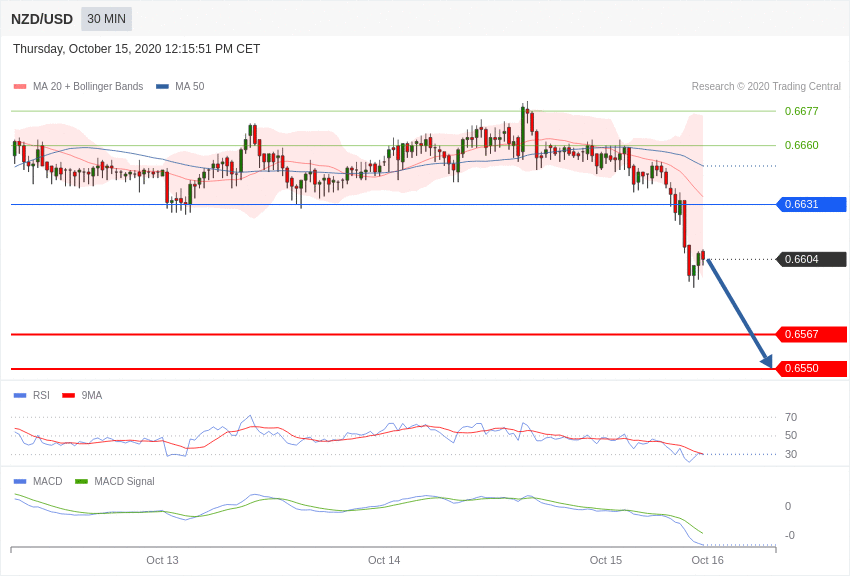Click 'Research © 2020 Trading Central' credit

click(766, 86)
